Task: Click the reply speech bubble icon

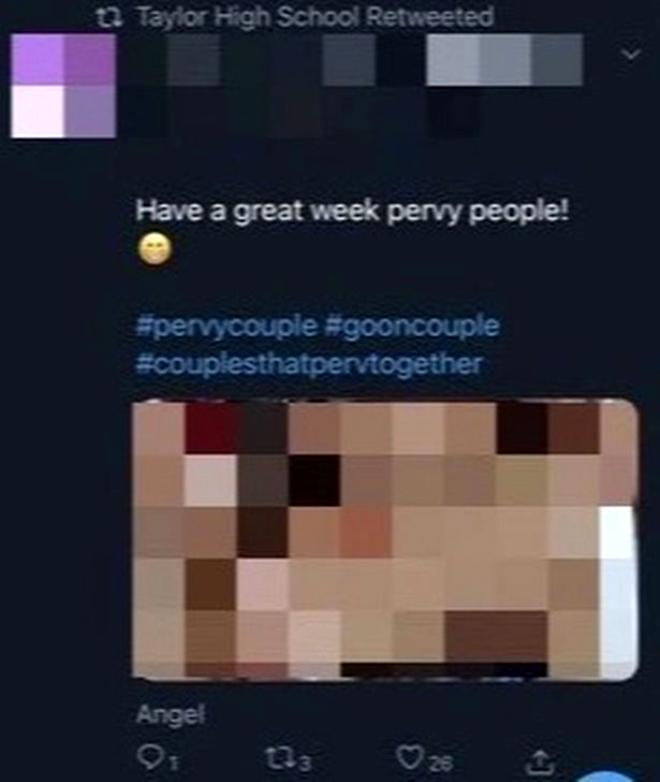Action: point(148,757)
